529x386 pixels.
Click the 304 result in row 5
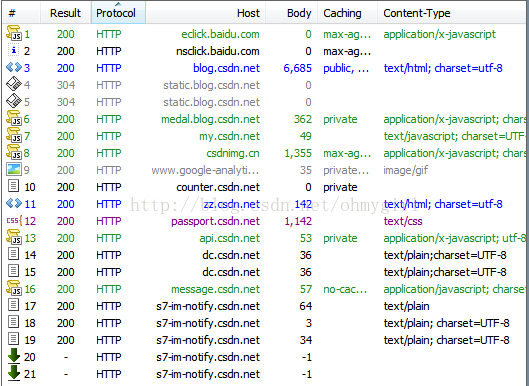point(66,102)
